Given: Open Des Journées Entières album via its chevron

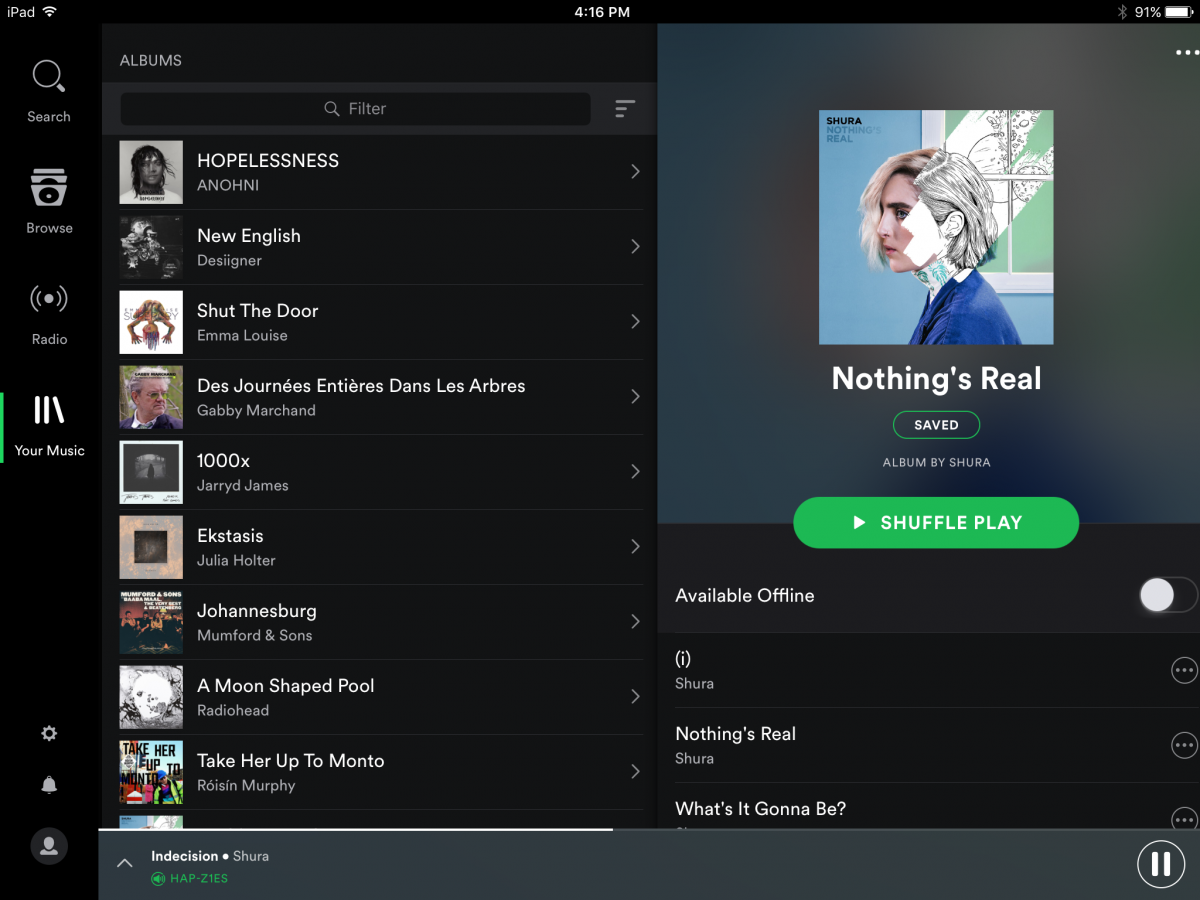Looking at the screenshot, I should pyautogui.click(x=635, y=397).
